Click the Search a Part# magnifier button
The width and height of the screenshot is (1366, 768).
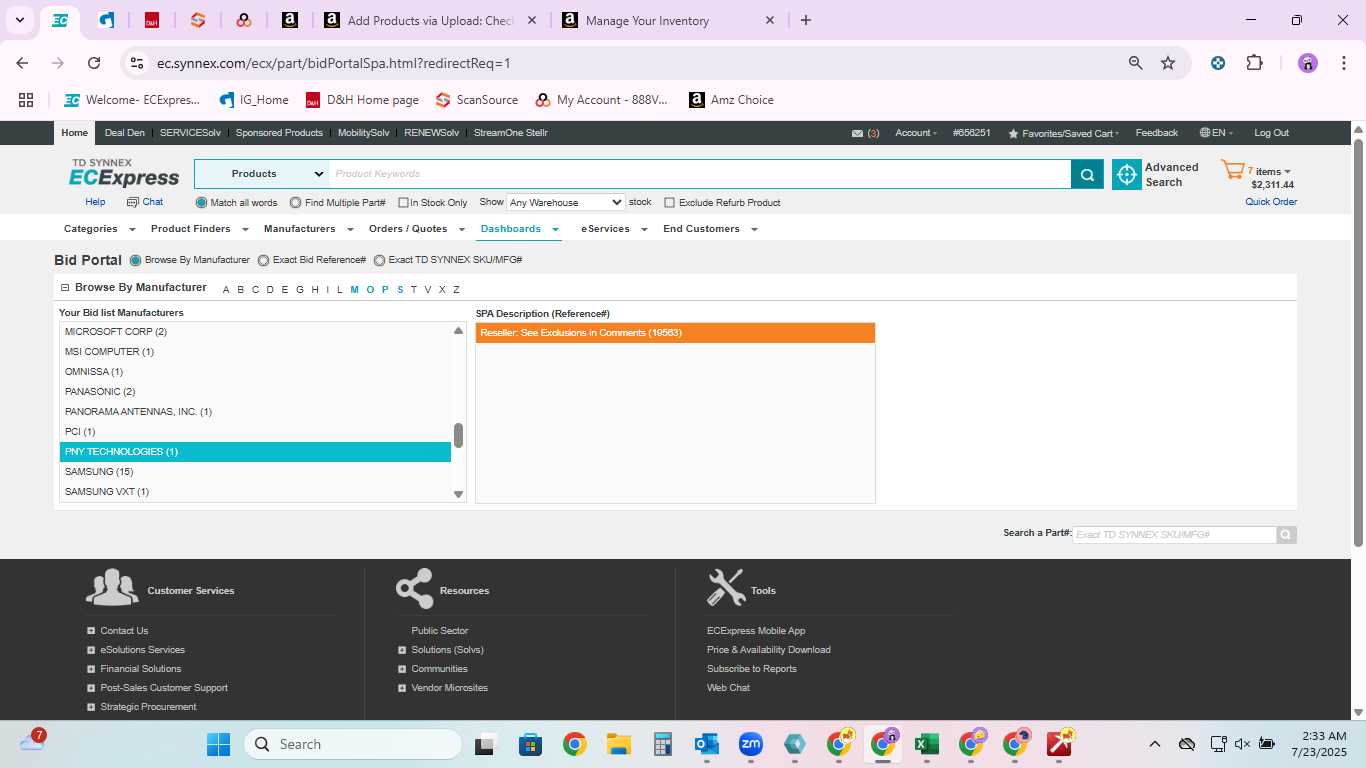(1287, 535)
